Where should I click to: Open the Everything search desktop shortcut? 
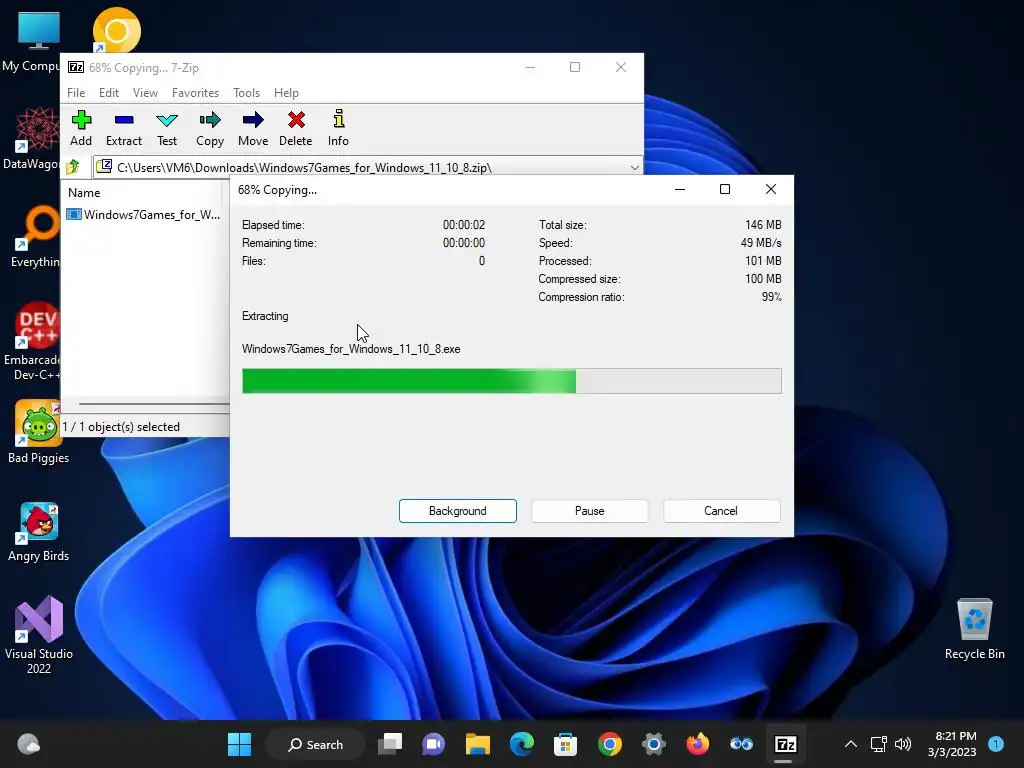point(36,236)
